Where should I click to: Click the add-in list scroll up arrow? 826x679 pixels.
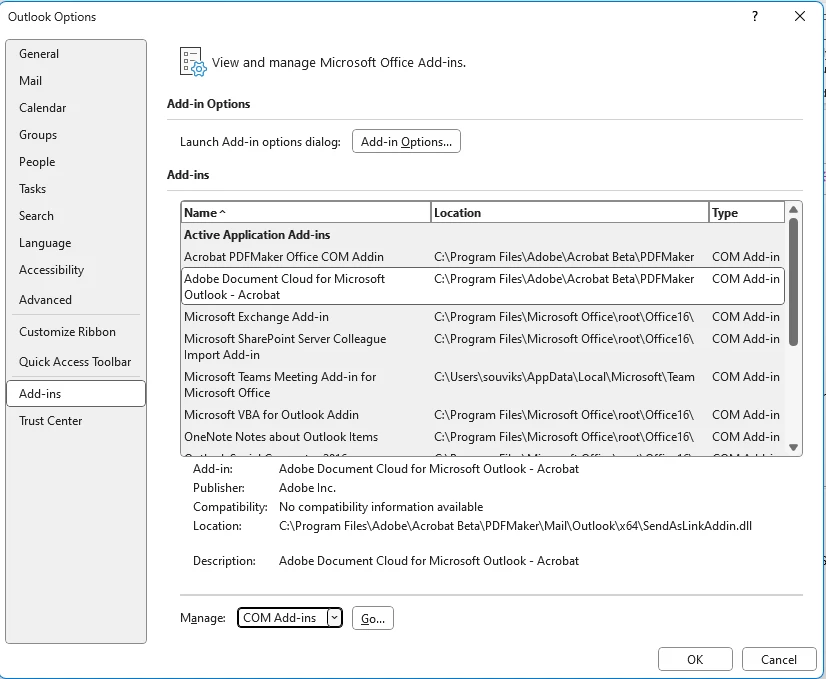tap(793, 210)
